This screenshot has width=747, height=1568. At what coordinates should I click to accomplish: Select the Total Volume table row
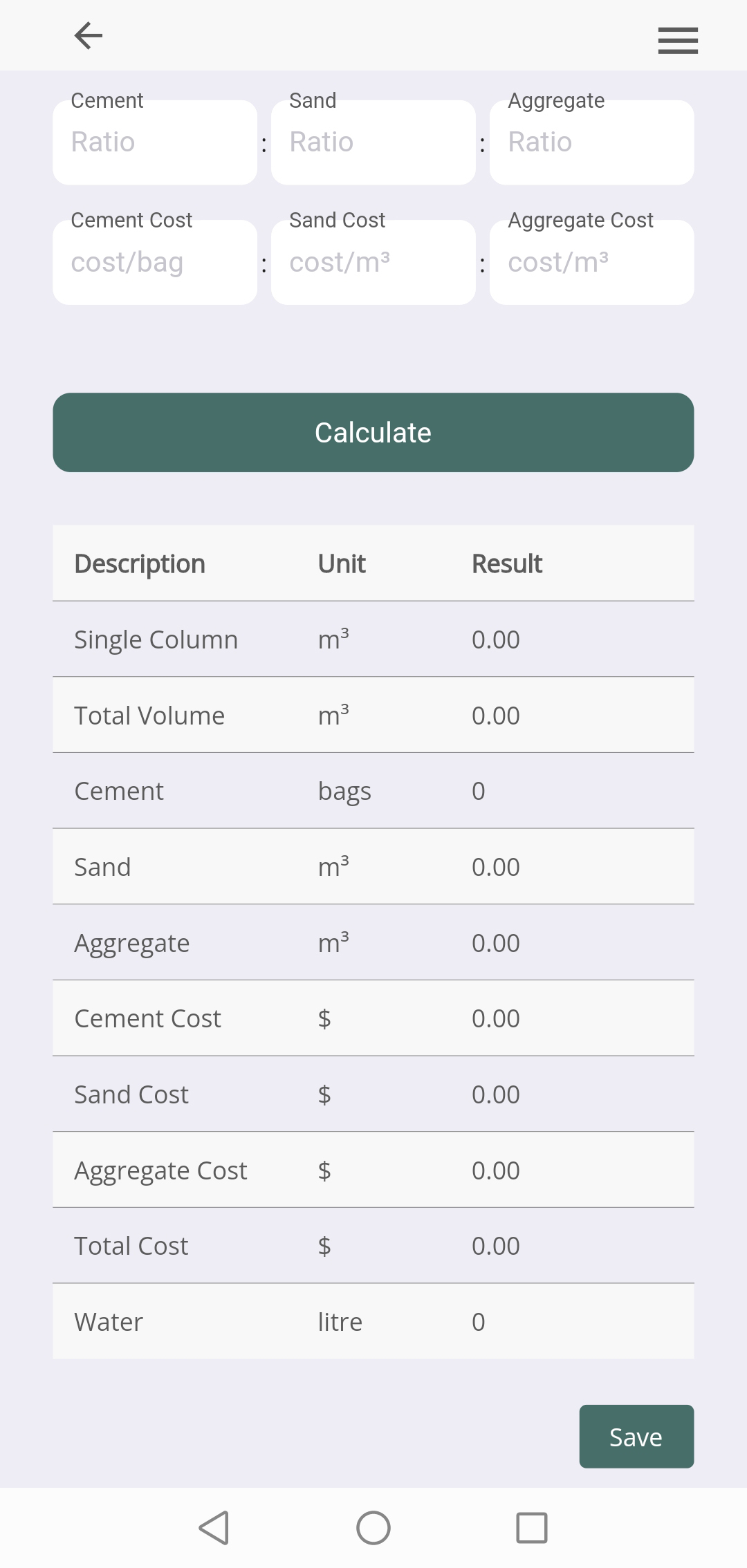[373, 716]
